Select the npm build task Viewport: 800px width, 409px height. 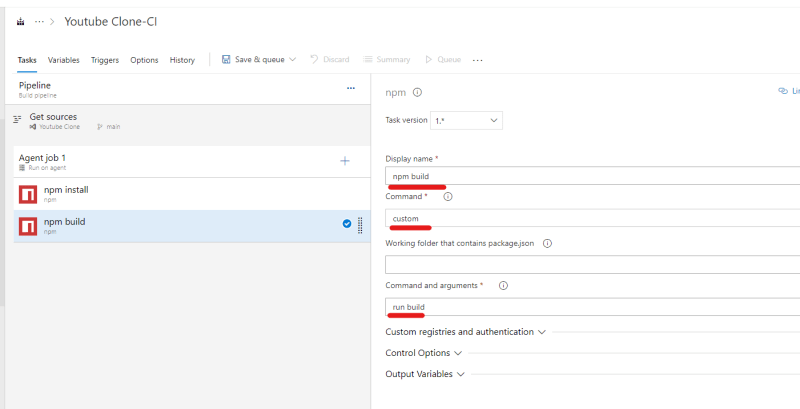click(192, 226)
